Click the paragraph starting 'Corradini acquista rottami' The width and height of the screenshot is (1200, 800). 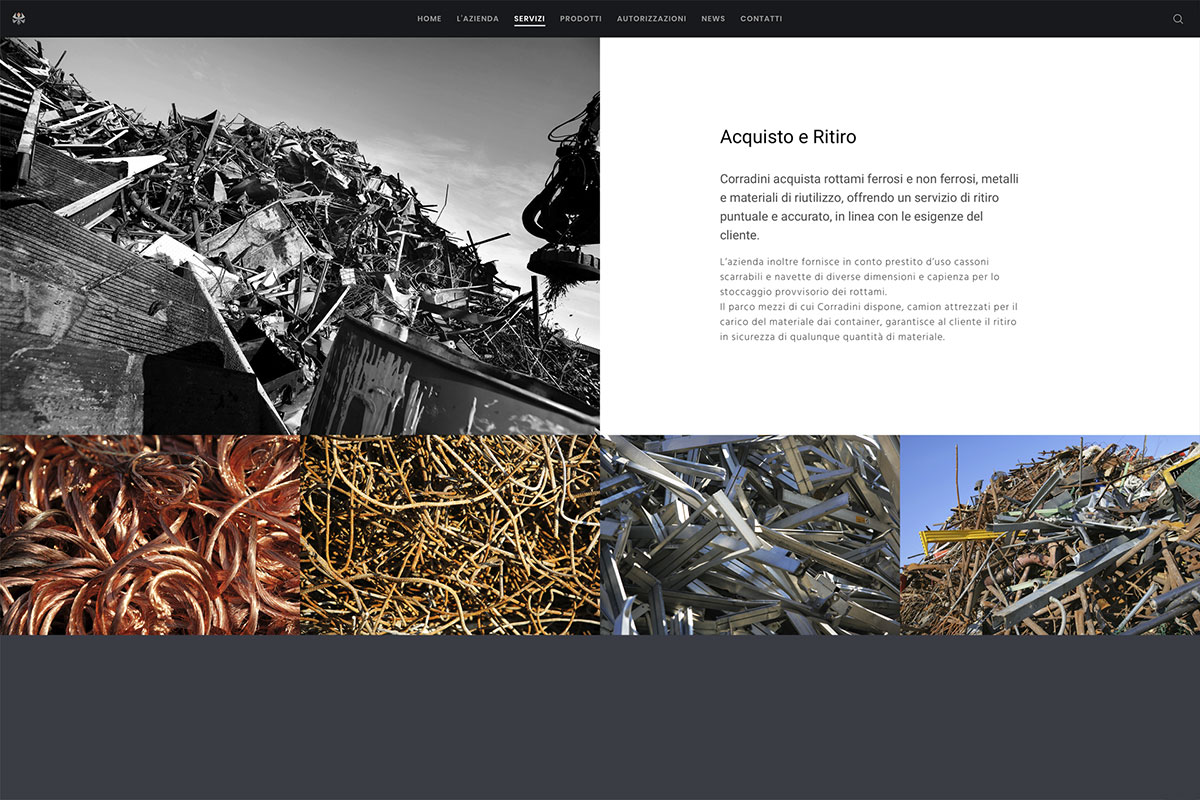(x=870, y=207)
